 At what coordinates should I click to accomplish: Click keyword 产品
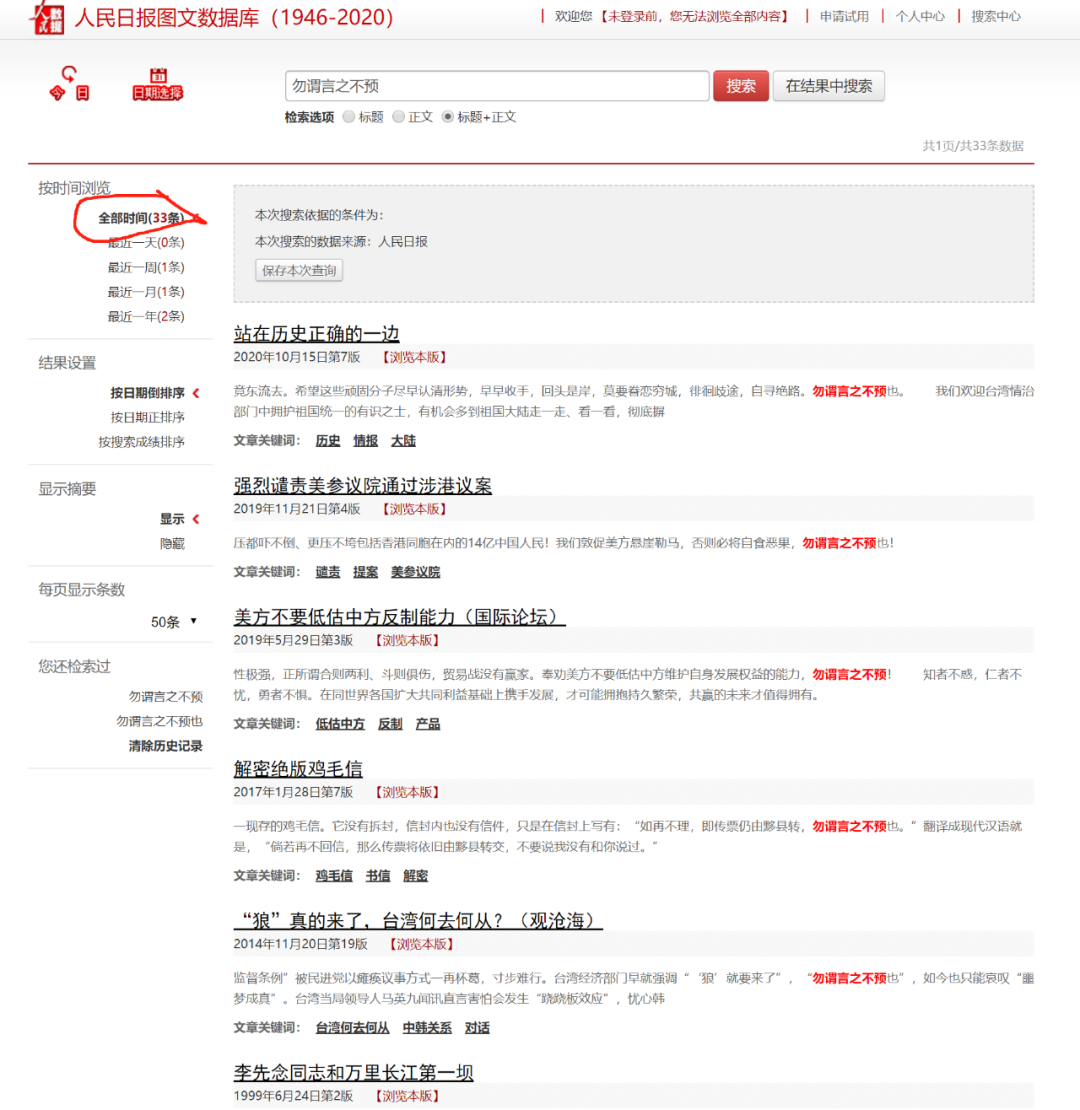pos(427,724)
